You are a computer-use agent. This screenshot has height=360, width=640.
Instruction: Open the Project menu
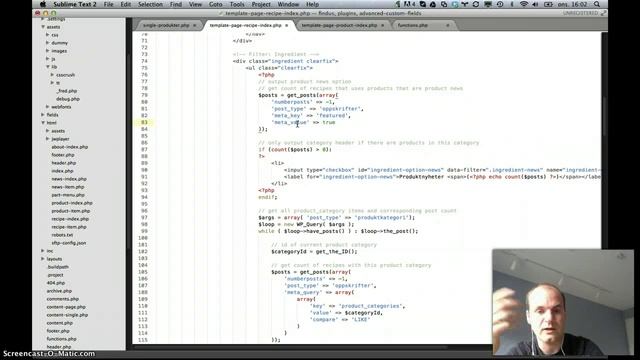[261, 4]
